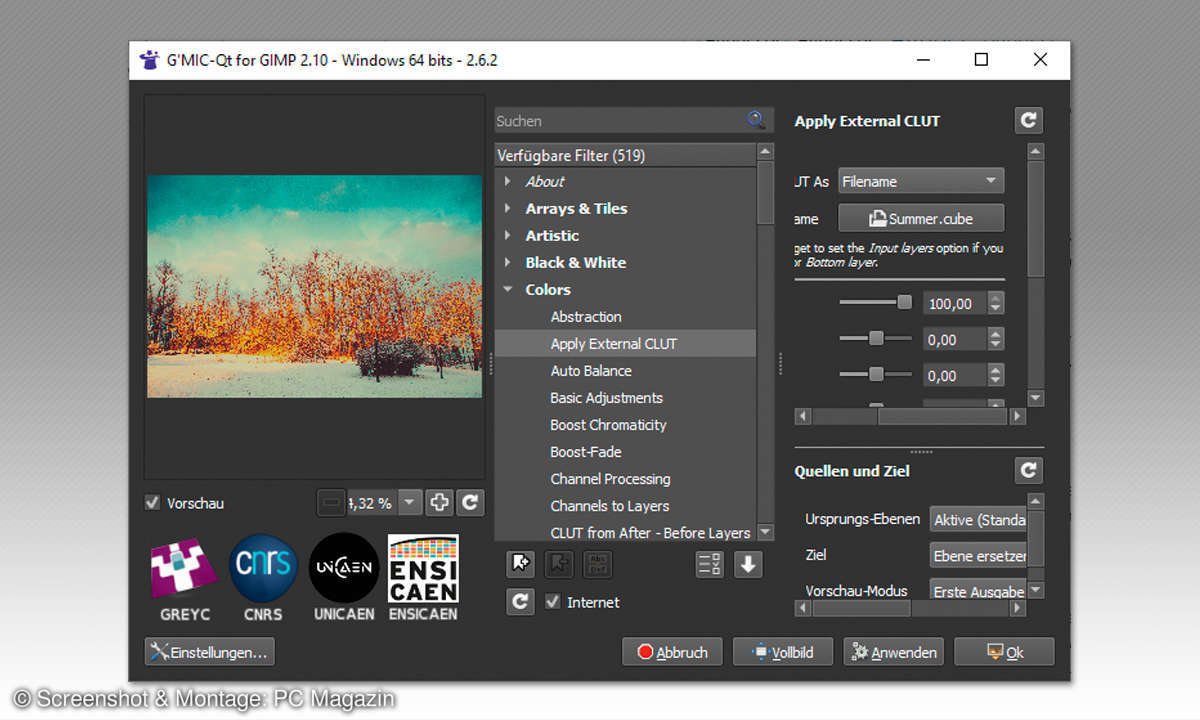
Task: Expand all filter folders with the down arrow icon
Action: click(x=748, y=564)
